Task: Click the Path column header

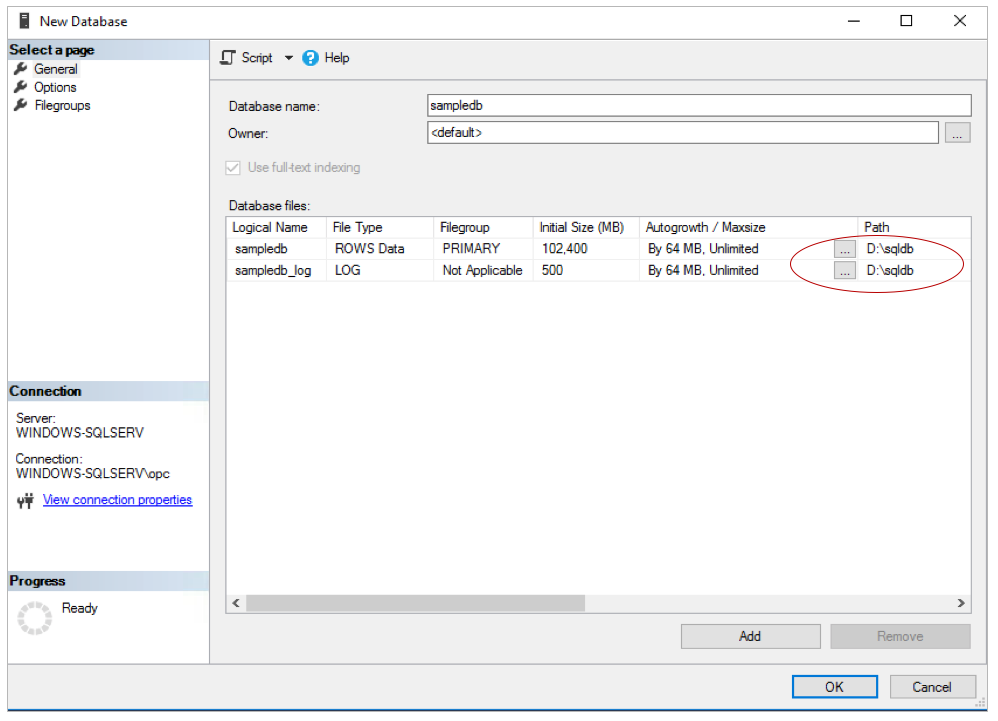Action: [914, 227]
